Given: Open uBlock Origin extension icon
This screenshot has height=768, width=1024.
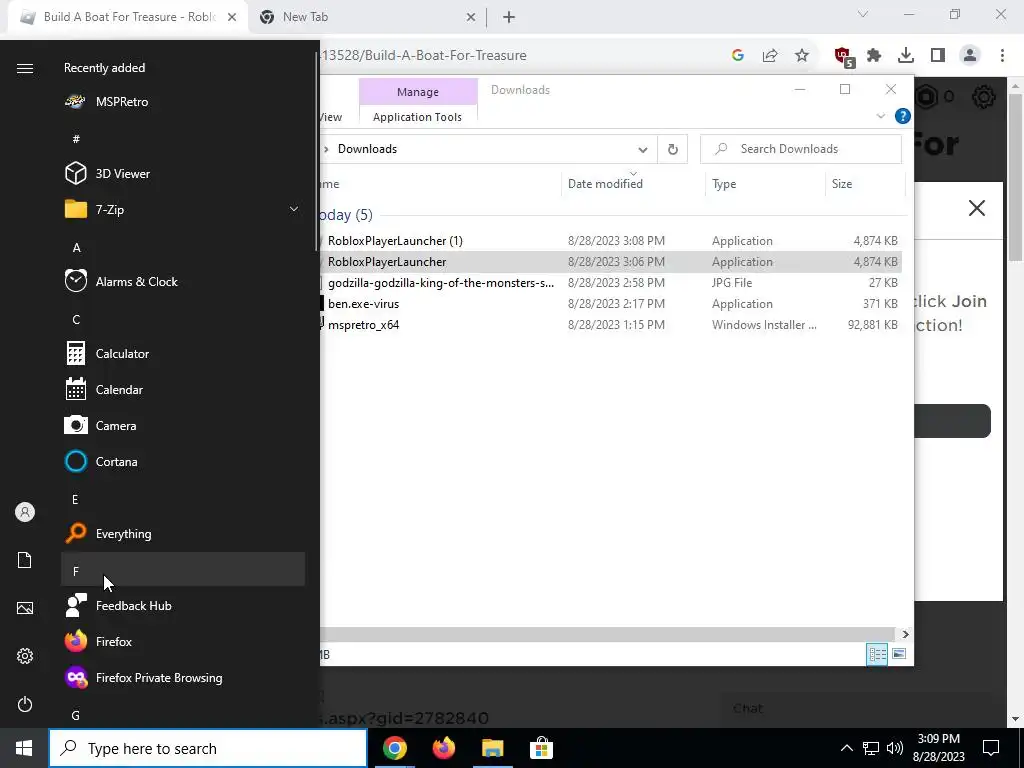Looking at the screenshot, I should (844, 57).
